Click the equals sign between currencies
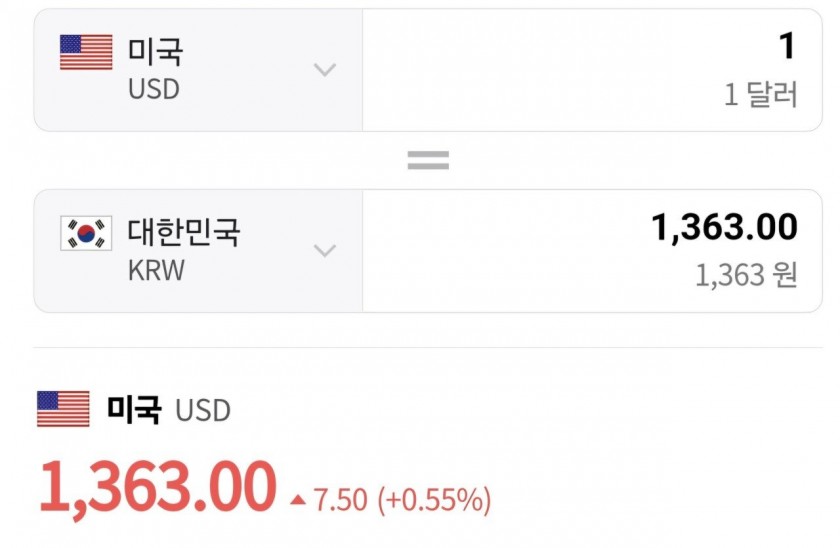The height and width of the screenshot is (548, 840). (x=428, y=160)
